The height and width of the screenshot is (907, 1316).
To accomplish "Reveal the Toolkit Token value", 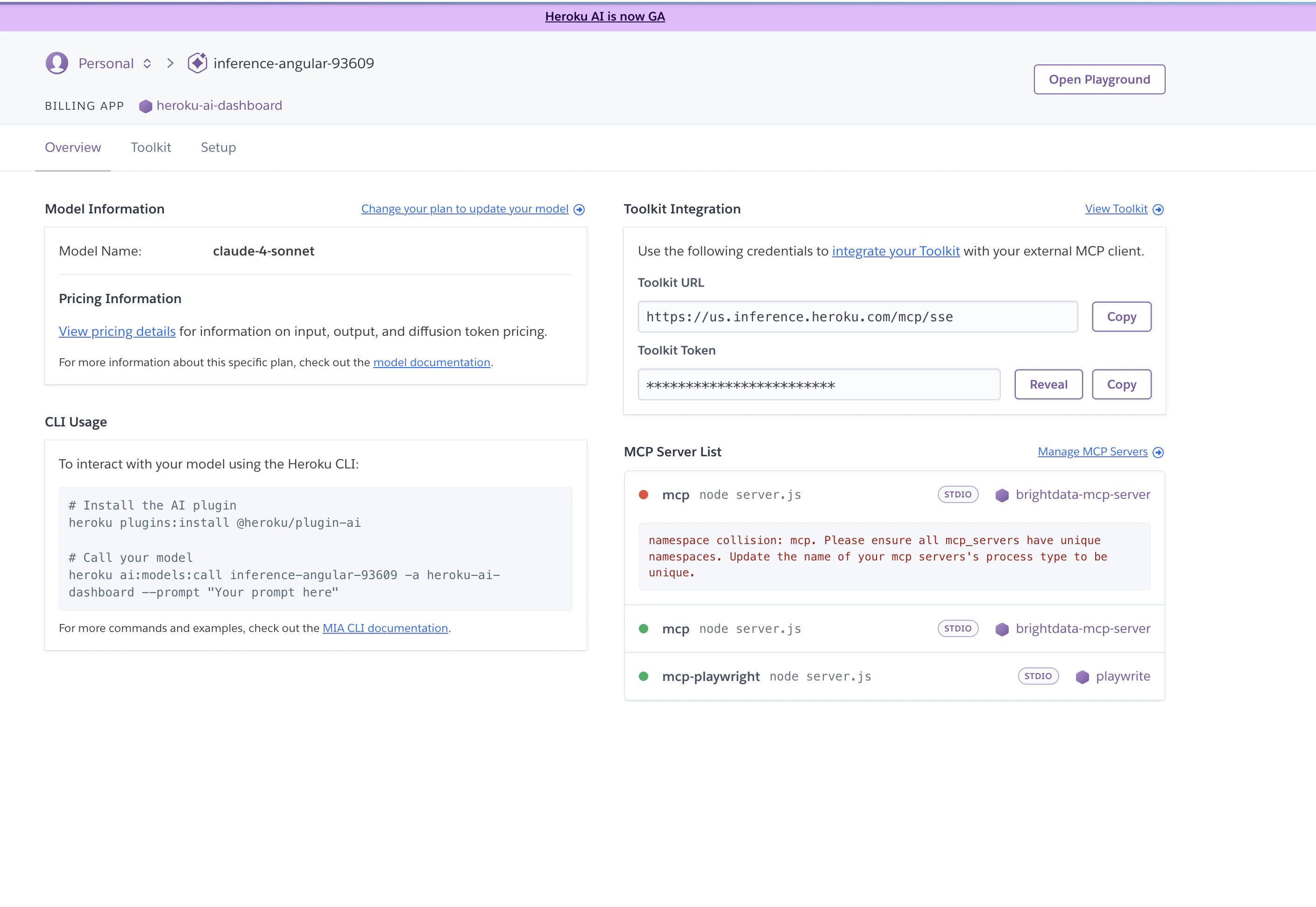I will (1048, 384).
